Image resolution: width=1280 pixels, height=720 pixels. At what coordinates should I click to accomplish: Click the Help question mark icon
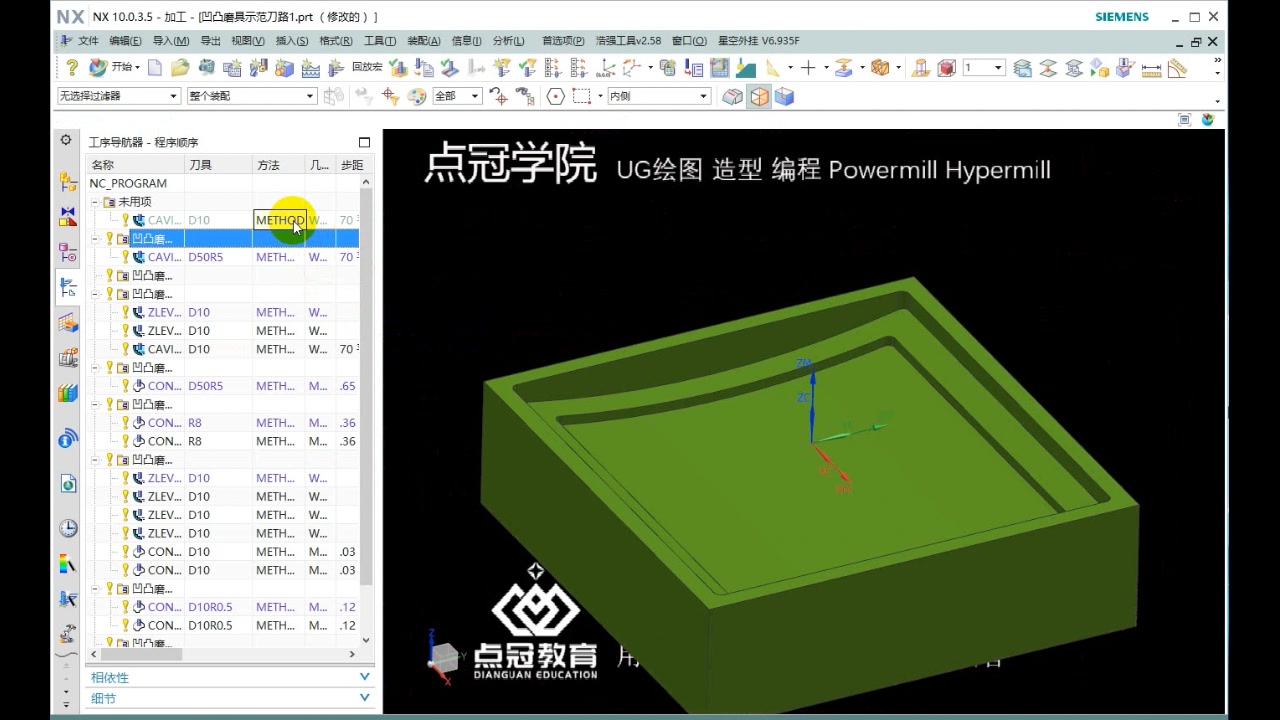pos(71,68)
